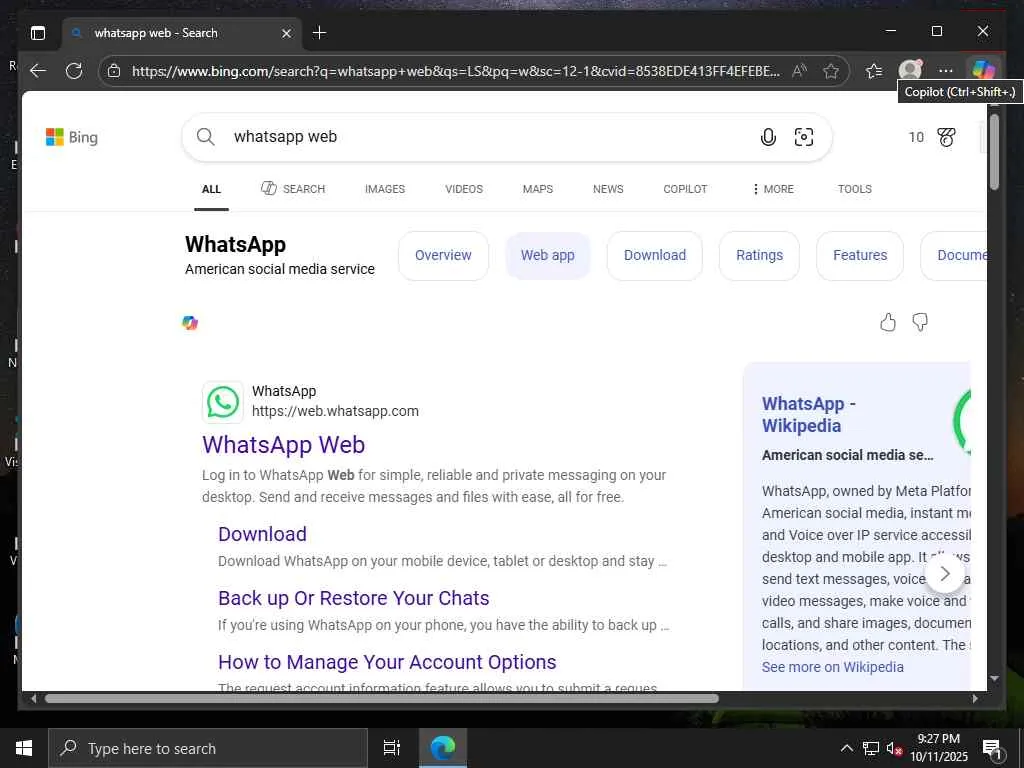This screenshot has height=768, width=1024.
Task: Click See more on Wikipedia
Action: click(833, 667)
